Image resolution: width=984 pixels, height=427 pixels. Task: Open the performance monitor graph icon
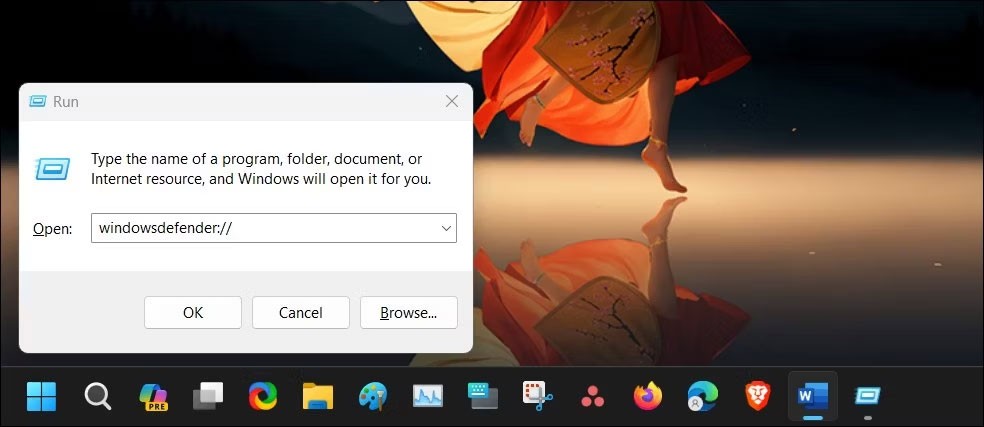tap(427, 397)
